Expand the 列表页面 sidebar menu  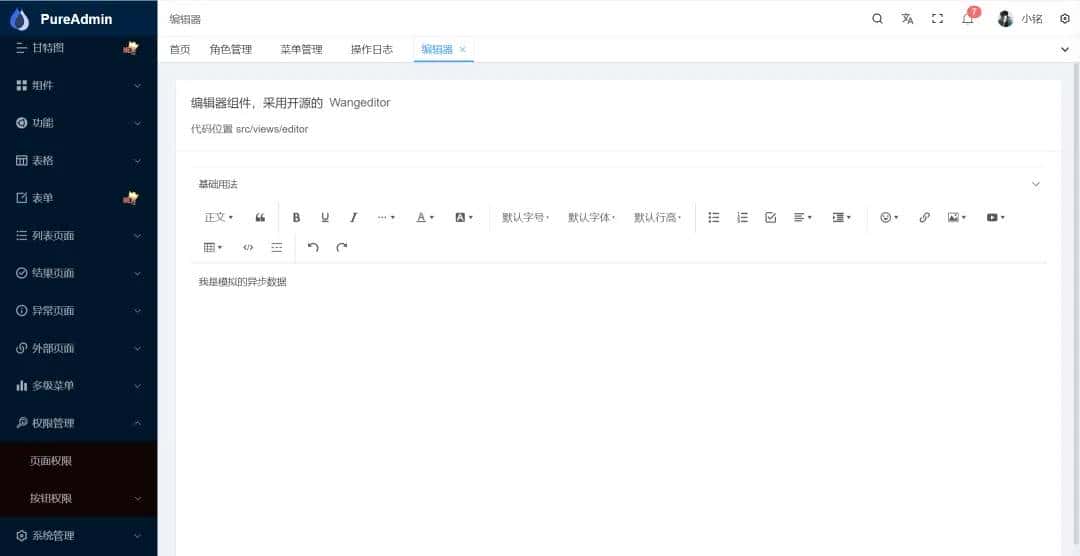click(79, 236)
